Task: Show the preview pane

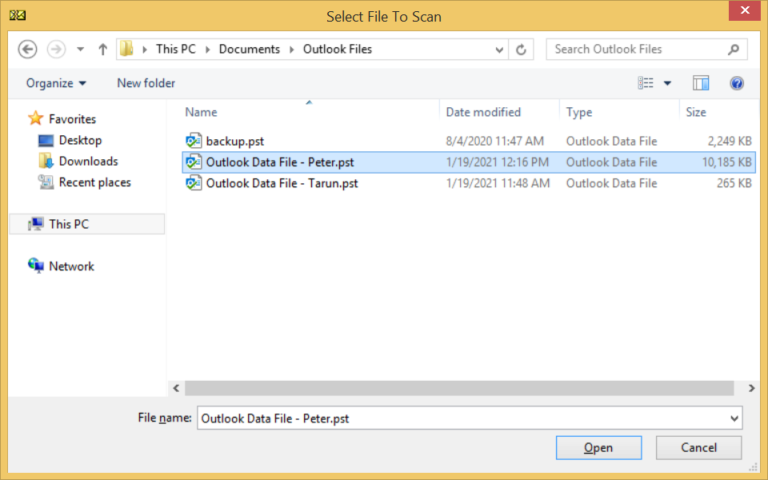Action: click(701, 83)
